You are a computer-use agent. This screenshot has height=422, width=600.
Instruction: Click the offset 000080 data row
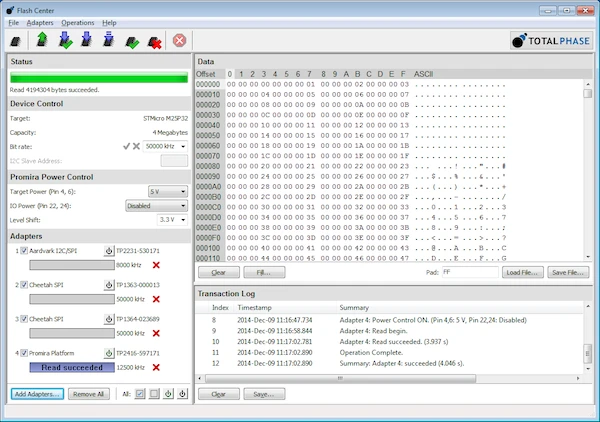click(x=351, y=166)
